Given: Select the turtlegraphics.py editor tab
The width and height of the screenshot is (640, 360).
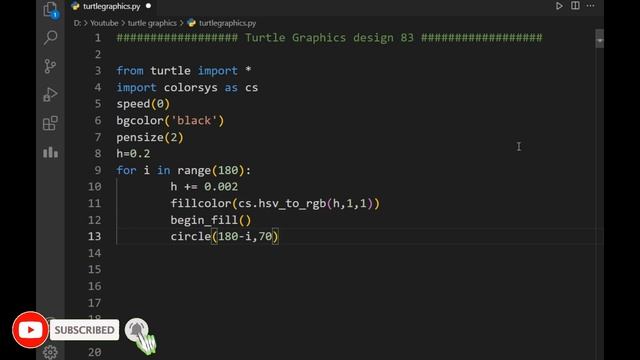Looking at the screenshot, I should [x=111, y=7].
